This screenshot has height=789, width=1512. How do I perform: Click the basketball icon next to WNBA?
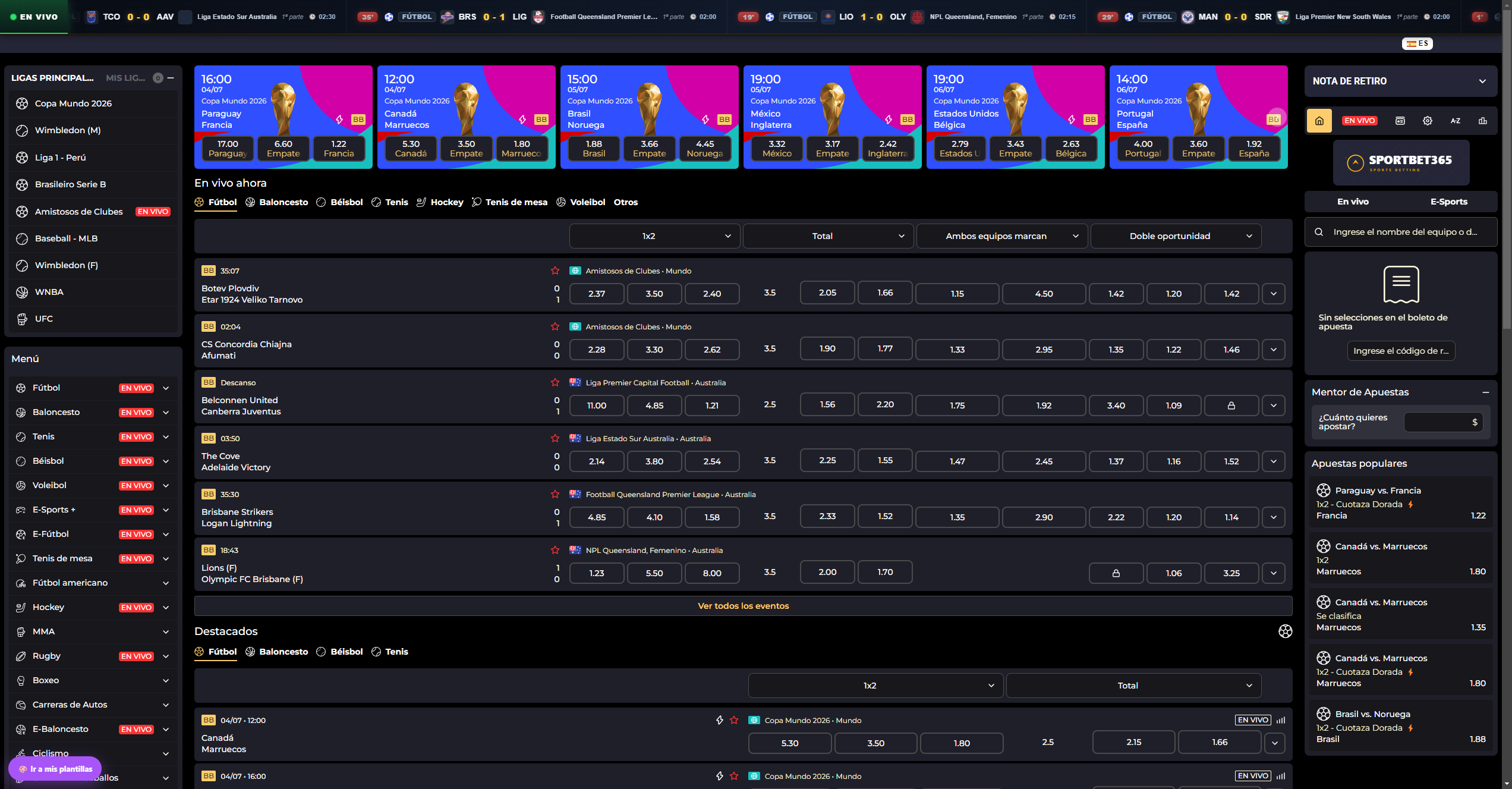22,292
